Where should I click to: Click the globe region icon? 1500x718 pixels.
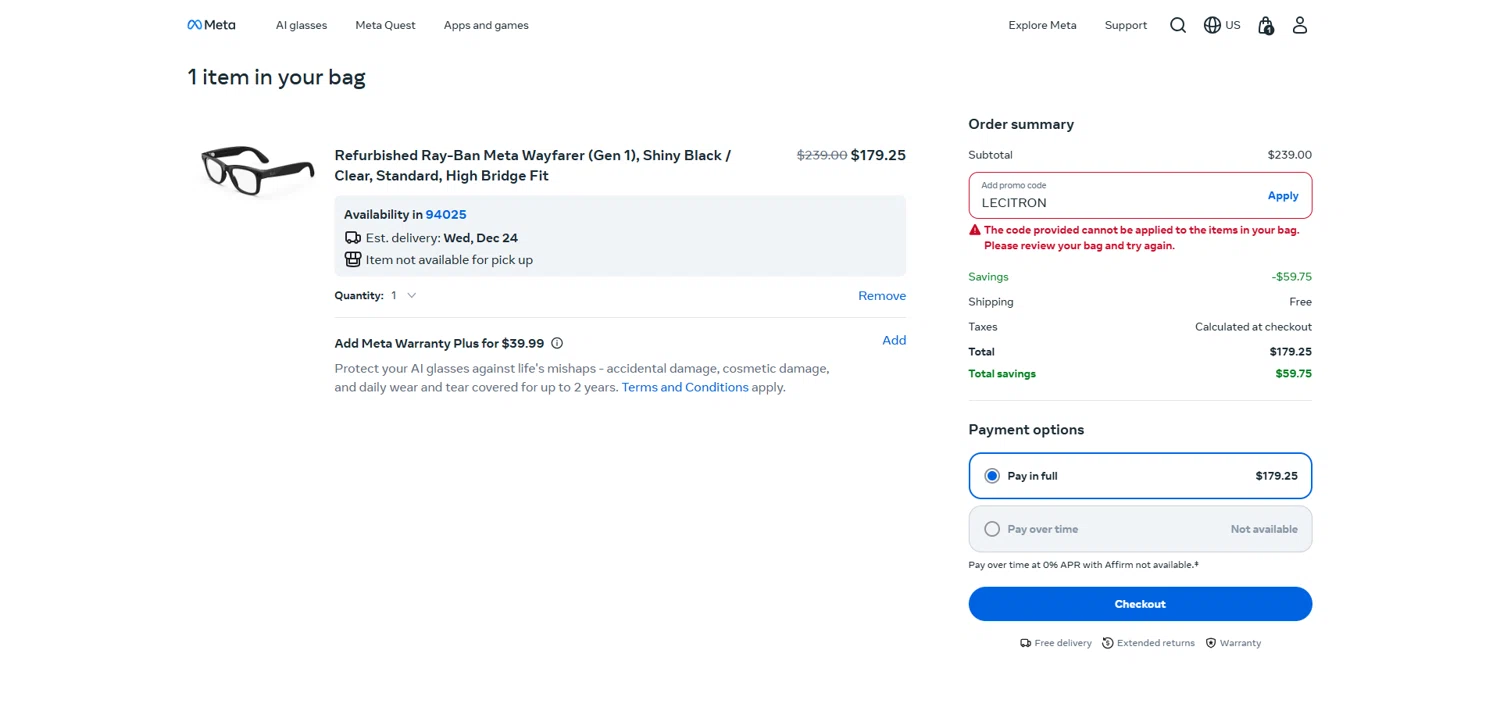(x=1212, y=25)
